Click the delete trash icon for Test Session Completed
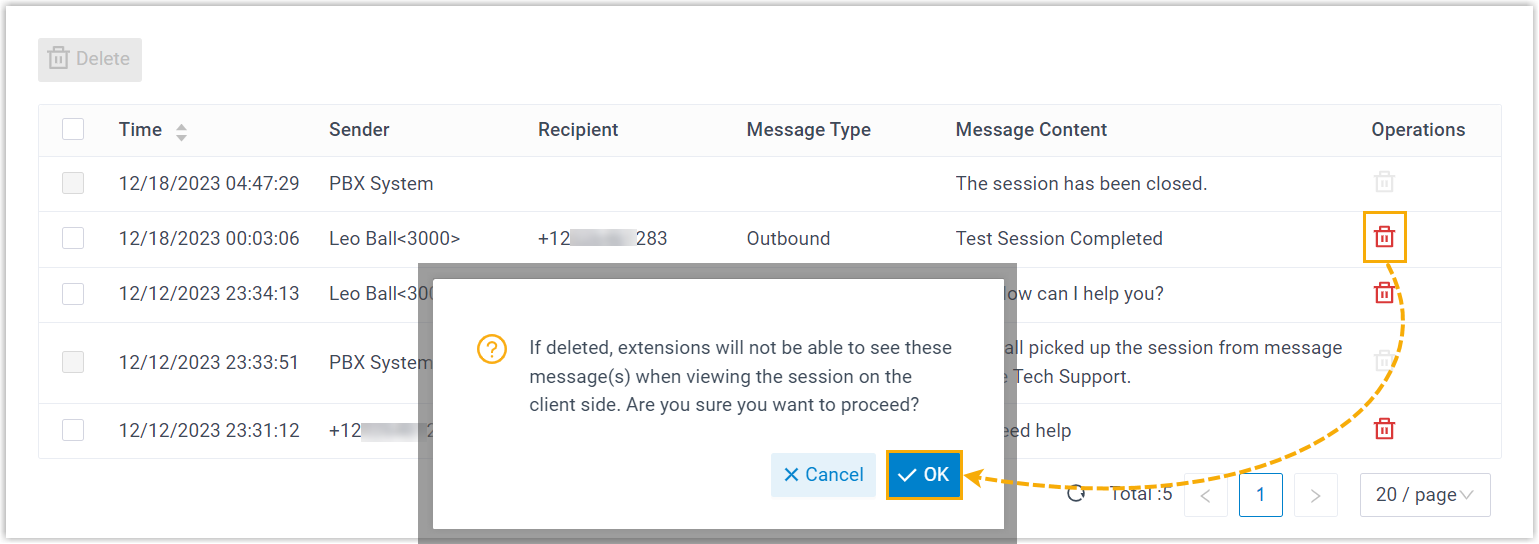The height and width of the screenshot is (544, 1539). 1384,237
